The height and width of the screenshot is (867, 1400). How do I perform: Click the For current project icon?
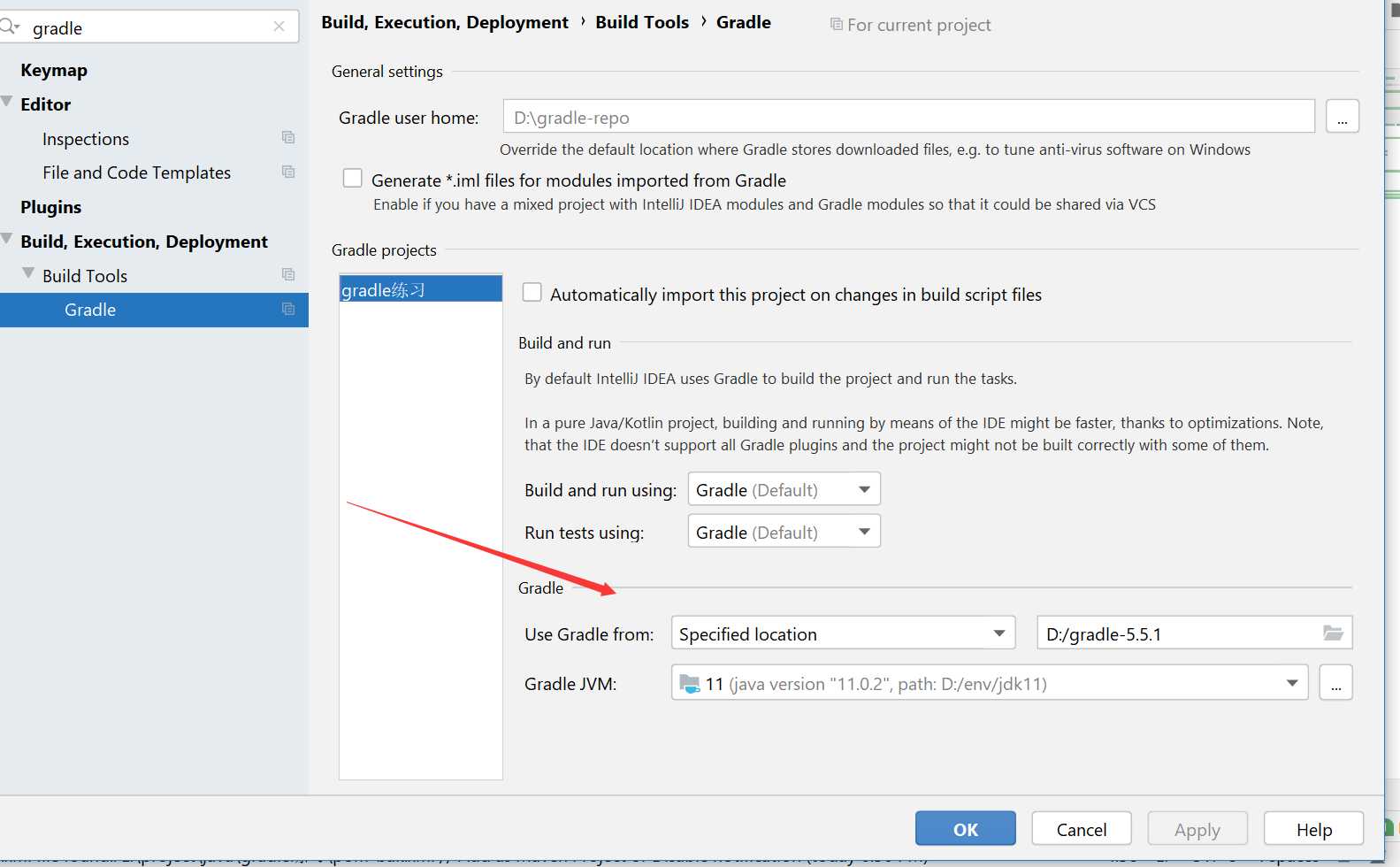coord(836,24)
